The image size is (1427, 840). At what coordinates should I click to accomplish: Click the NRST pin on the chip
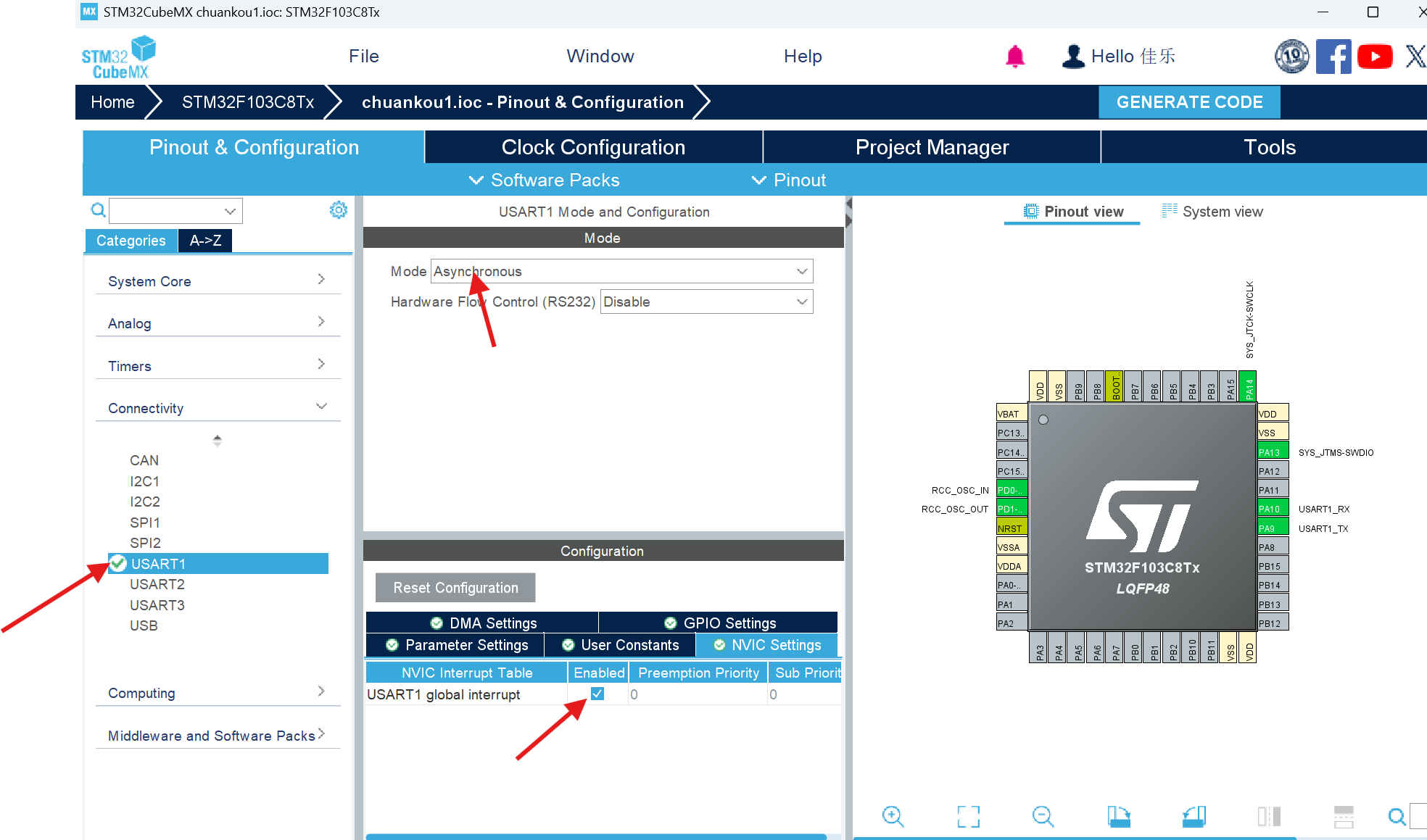coord(1012,528)
